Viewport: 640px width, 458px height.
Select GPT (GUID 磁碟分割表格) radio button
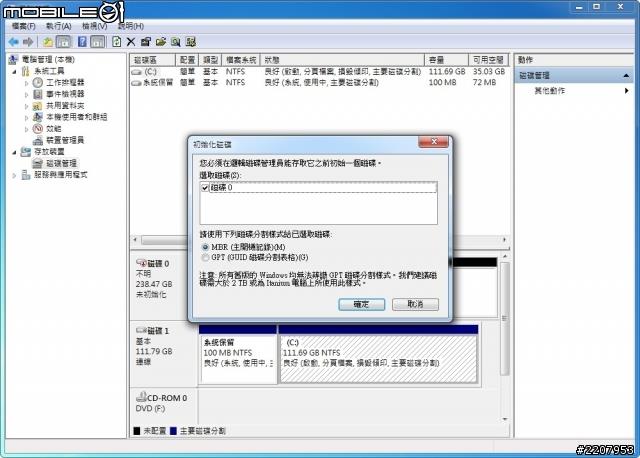(x=205, y=258)
